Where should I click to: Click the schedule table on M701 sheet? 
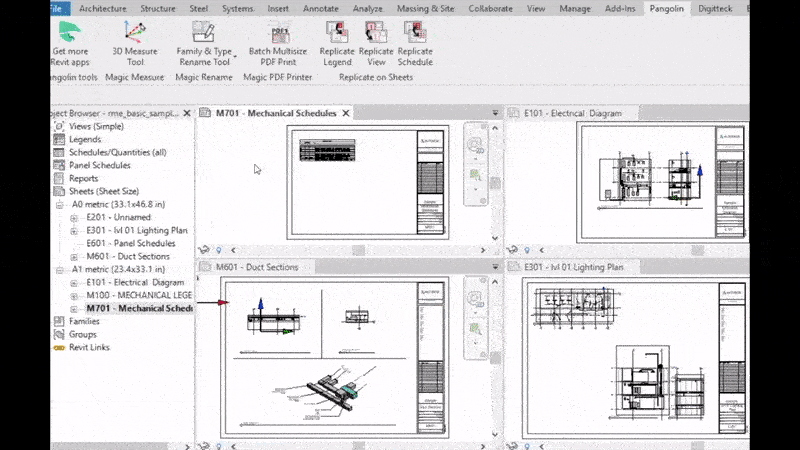pyautogui.click(x=327, y=150)
